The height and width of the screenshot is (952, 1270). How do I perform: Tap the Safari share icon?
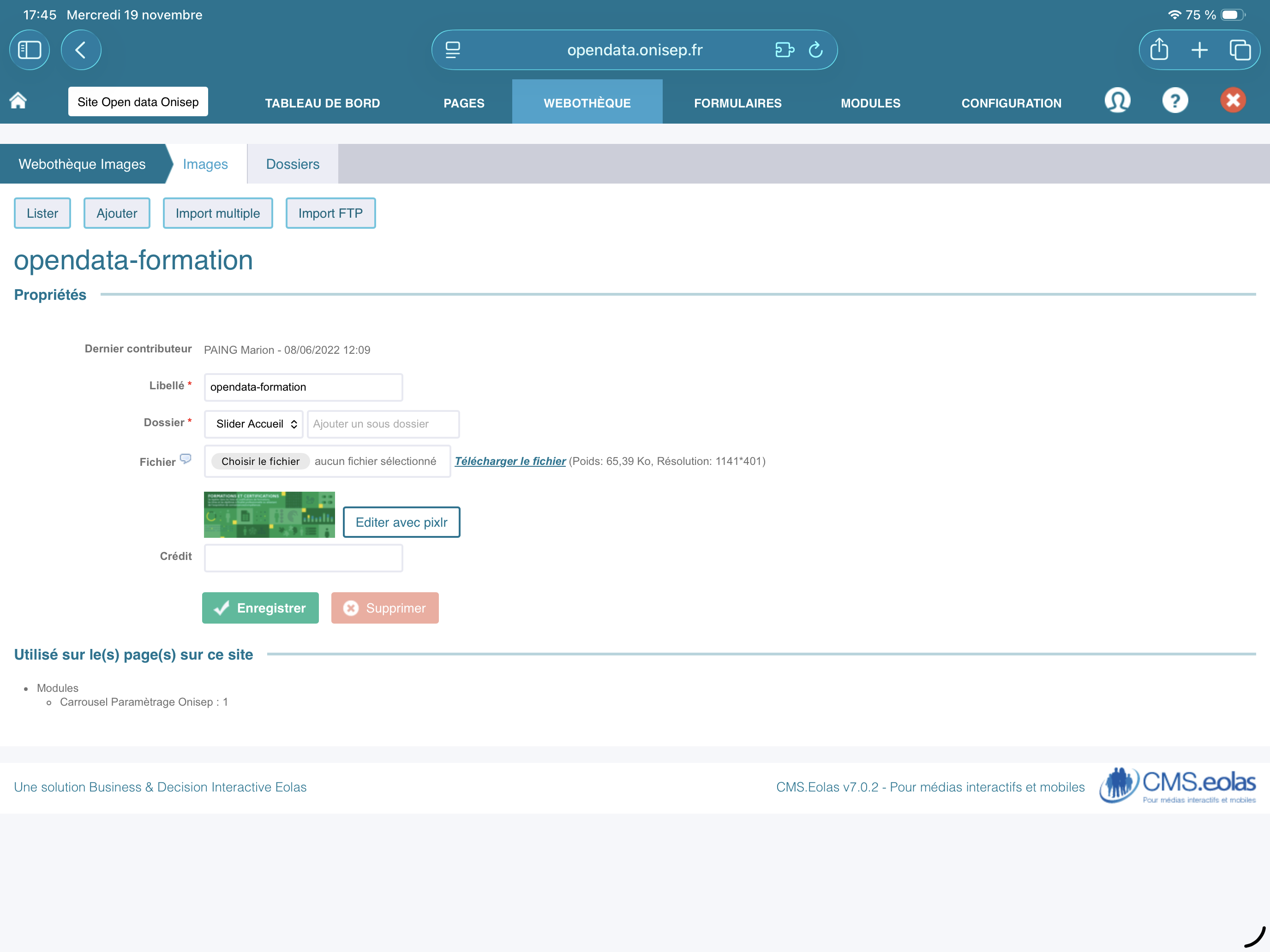[1159, 50]
